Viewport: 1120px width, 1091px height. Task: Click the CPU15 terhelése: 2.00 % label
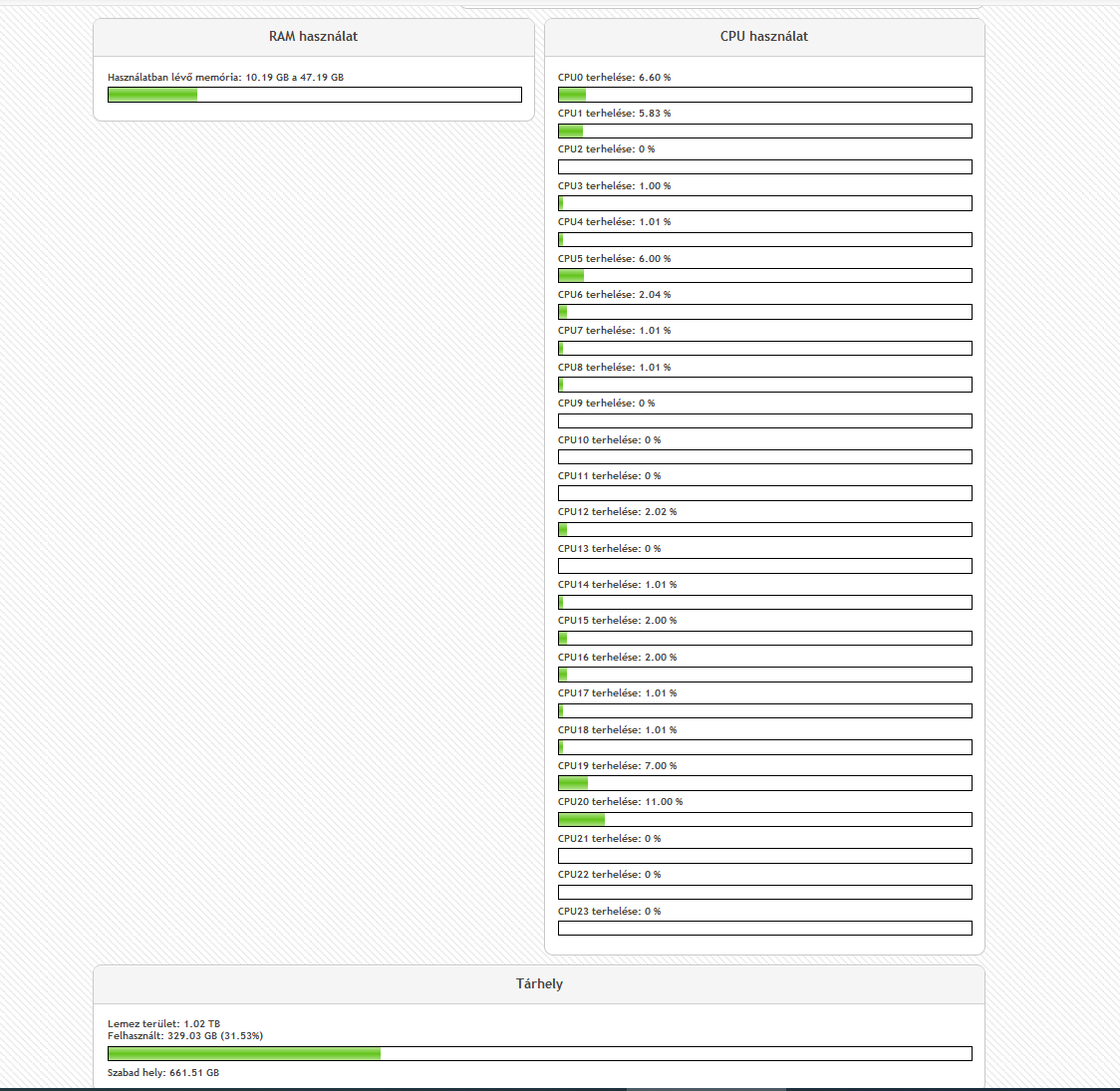click(617, 621)
